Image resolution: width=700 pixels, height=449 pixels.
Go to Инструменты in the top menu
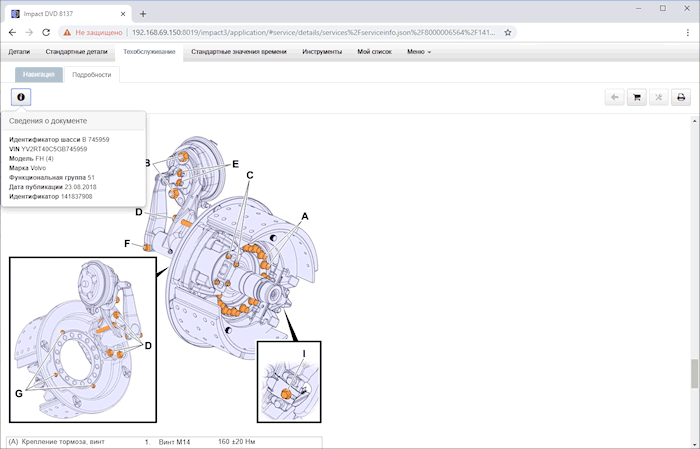click(x=322, y=51)
